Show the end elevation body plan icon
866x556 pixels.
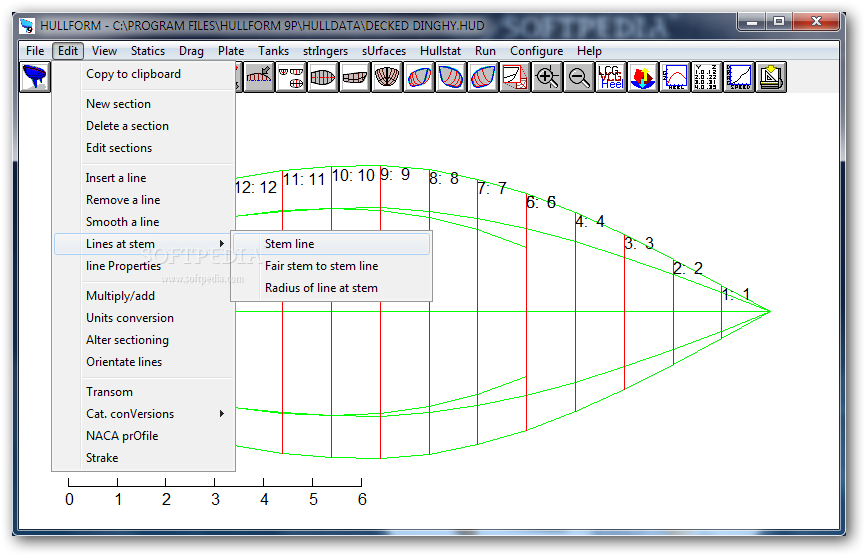click(x=387, y=77)
